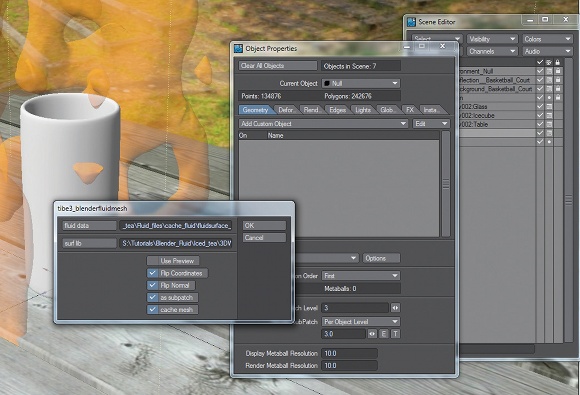This screenshot has height=395, width=580.
Task: Click the T texture button
Action: point(395,334)
